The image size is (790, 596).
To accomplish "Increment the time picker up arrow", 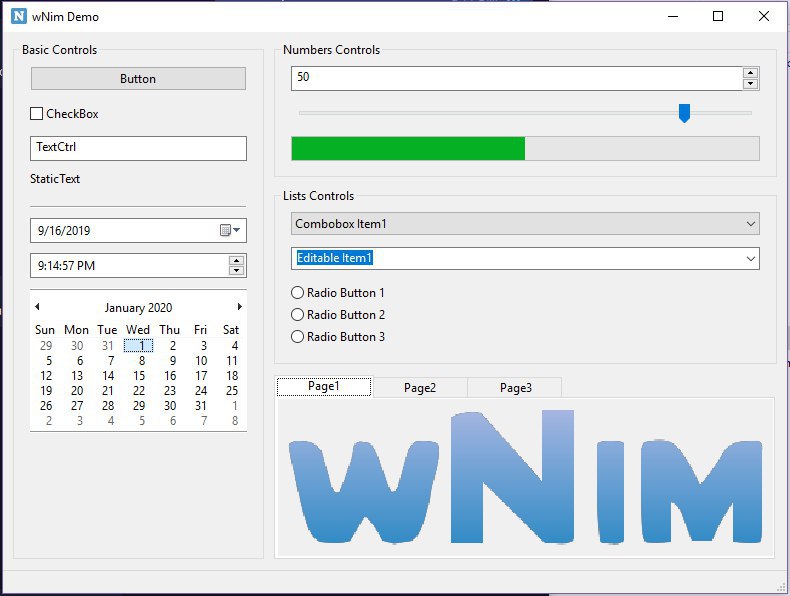I will pos(236,260).
